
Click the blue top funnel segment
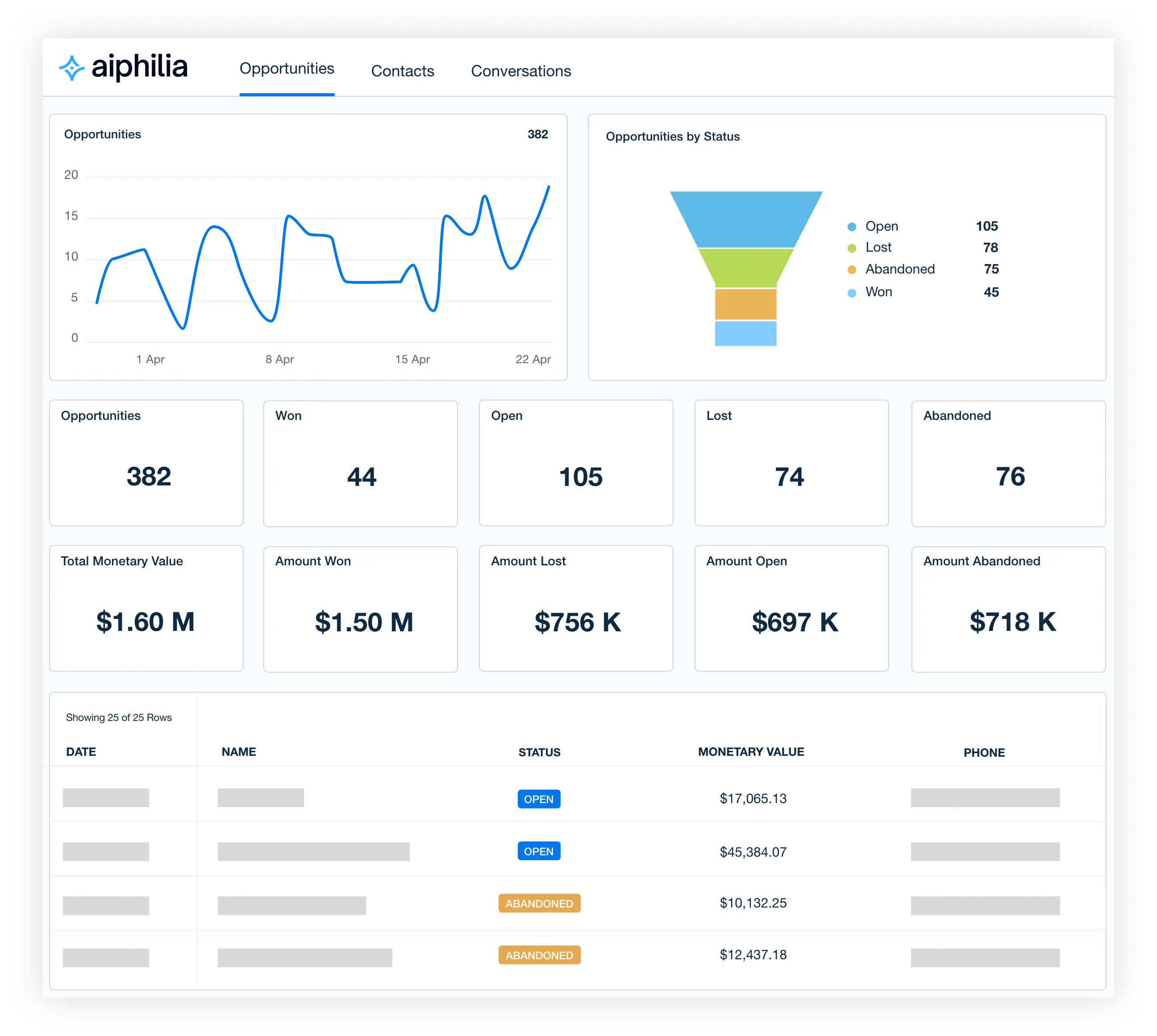(x=745, y=219)
